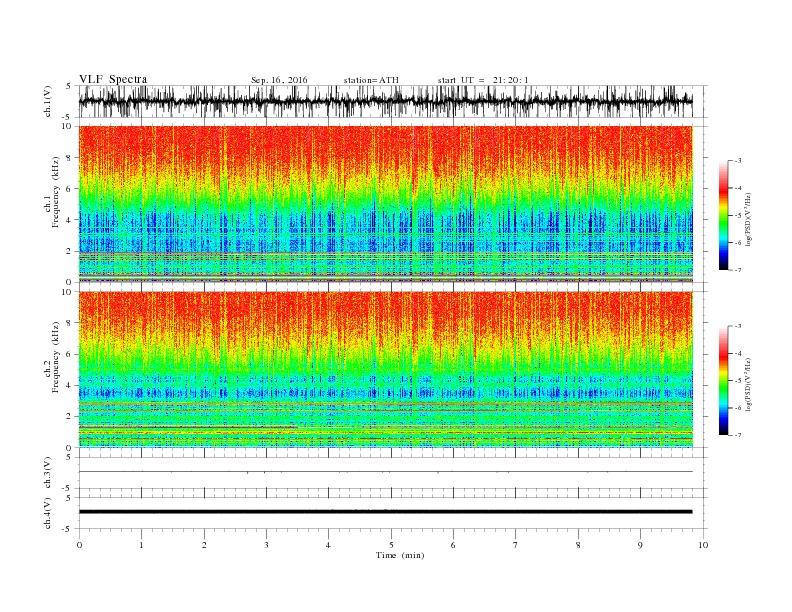This screenshot has height=612, width=792.
Task: Click the "4" kHz tick on ch.2 frequency axis
Action: pyautogui.click(x=70, y=385)
